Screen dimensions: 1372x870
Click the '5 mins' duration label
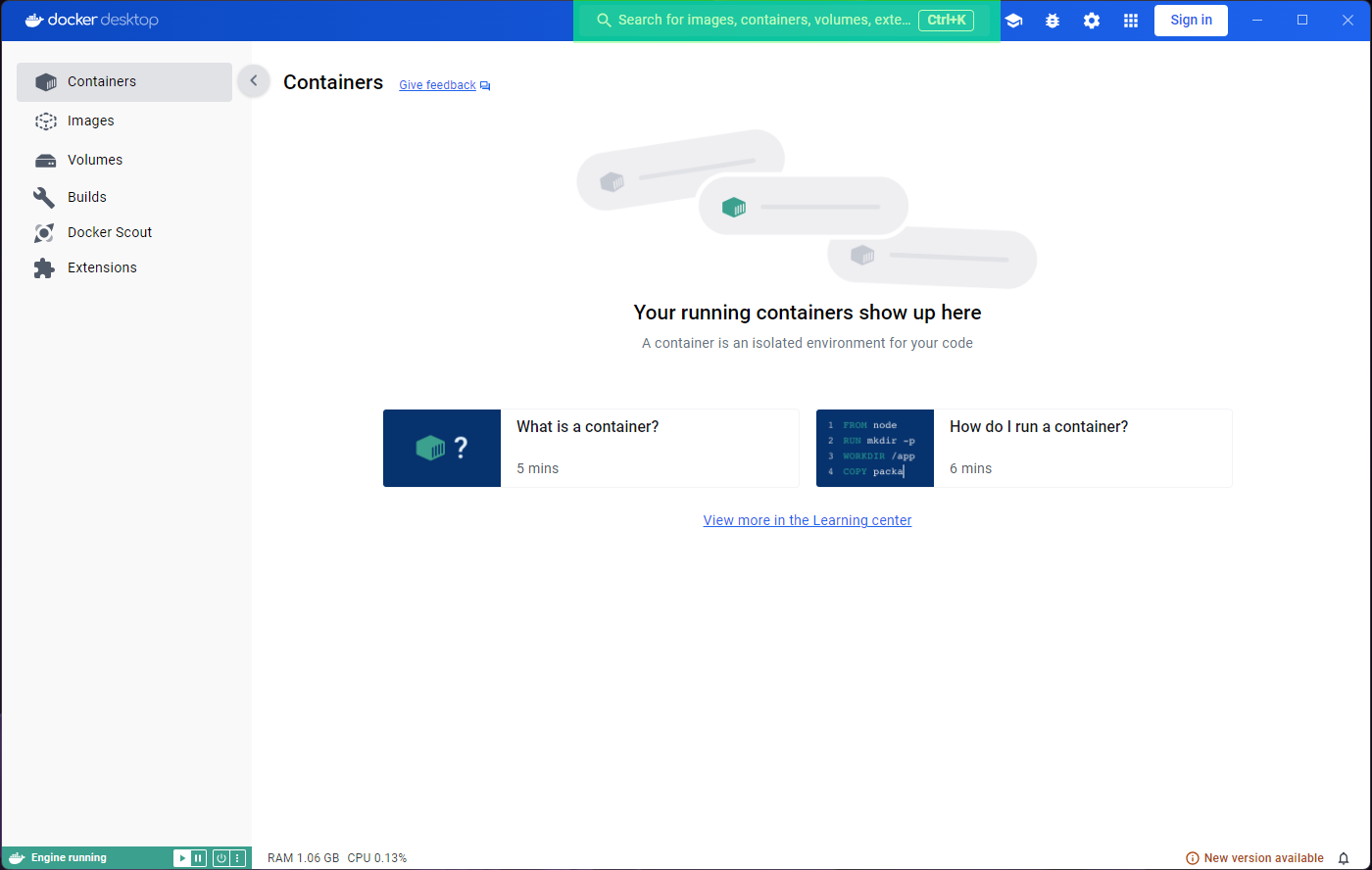[538, 468]
